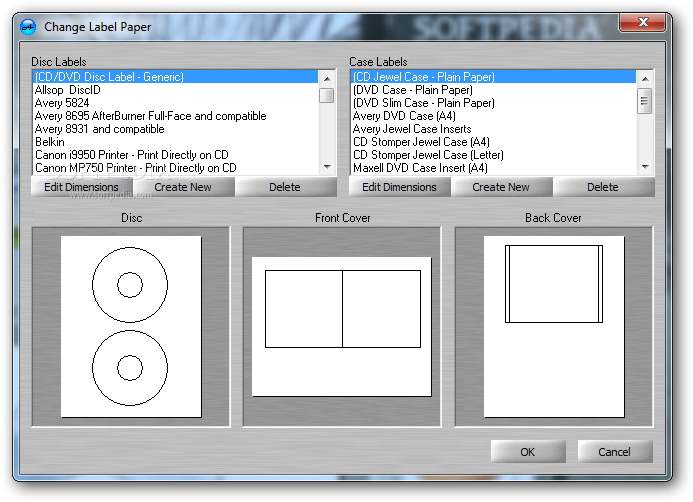The image size is (693, 502).
Task: Close the Change Label Paper dialog
Action: [x=643, y=22]
